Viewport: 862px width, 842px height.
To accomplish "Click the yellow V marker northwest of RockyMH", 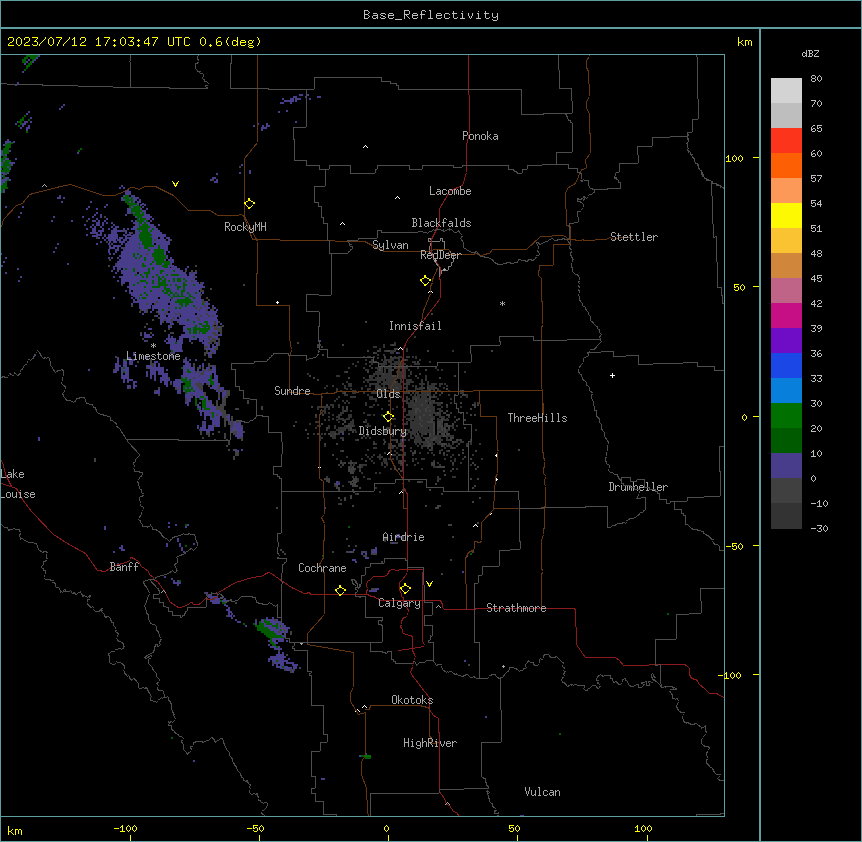I will coord(175,184).
